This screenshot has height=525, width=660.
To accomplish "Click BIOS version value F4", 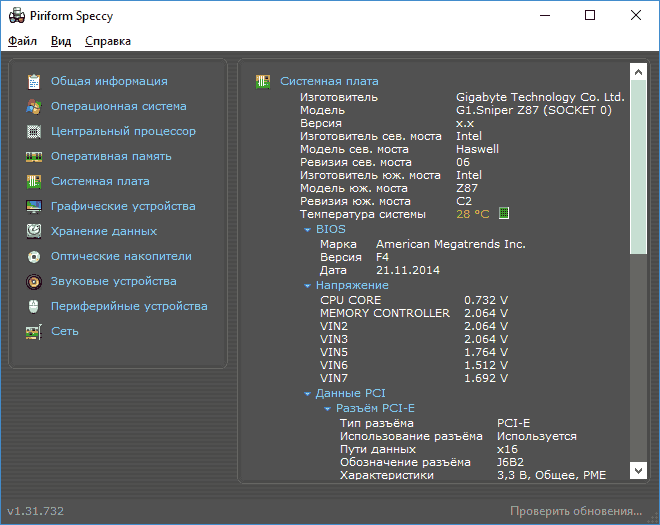I will click(x=382, y=257).
